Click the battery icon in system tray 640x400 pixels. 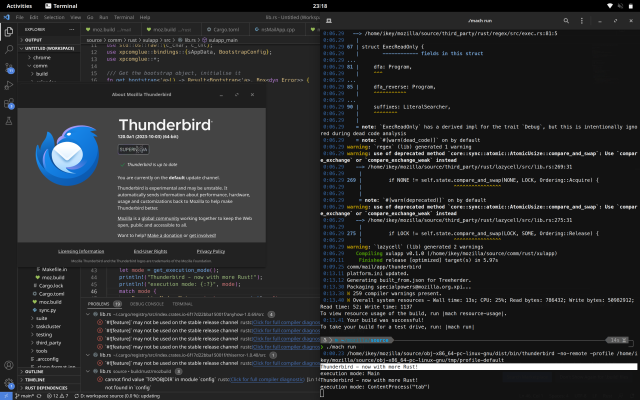coord(631,6)
